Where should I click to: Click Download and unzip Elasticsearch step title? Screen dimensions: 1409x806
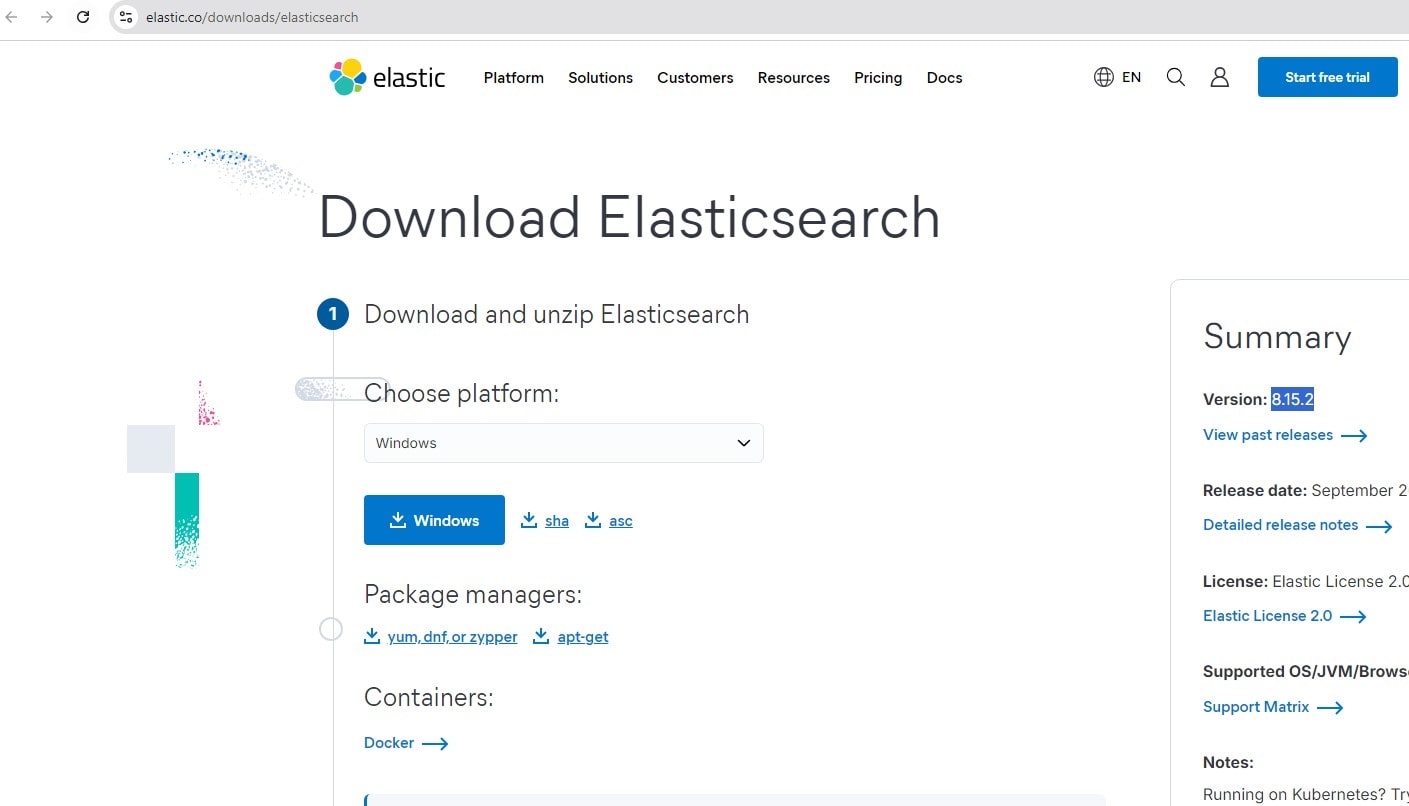[556, 314]
